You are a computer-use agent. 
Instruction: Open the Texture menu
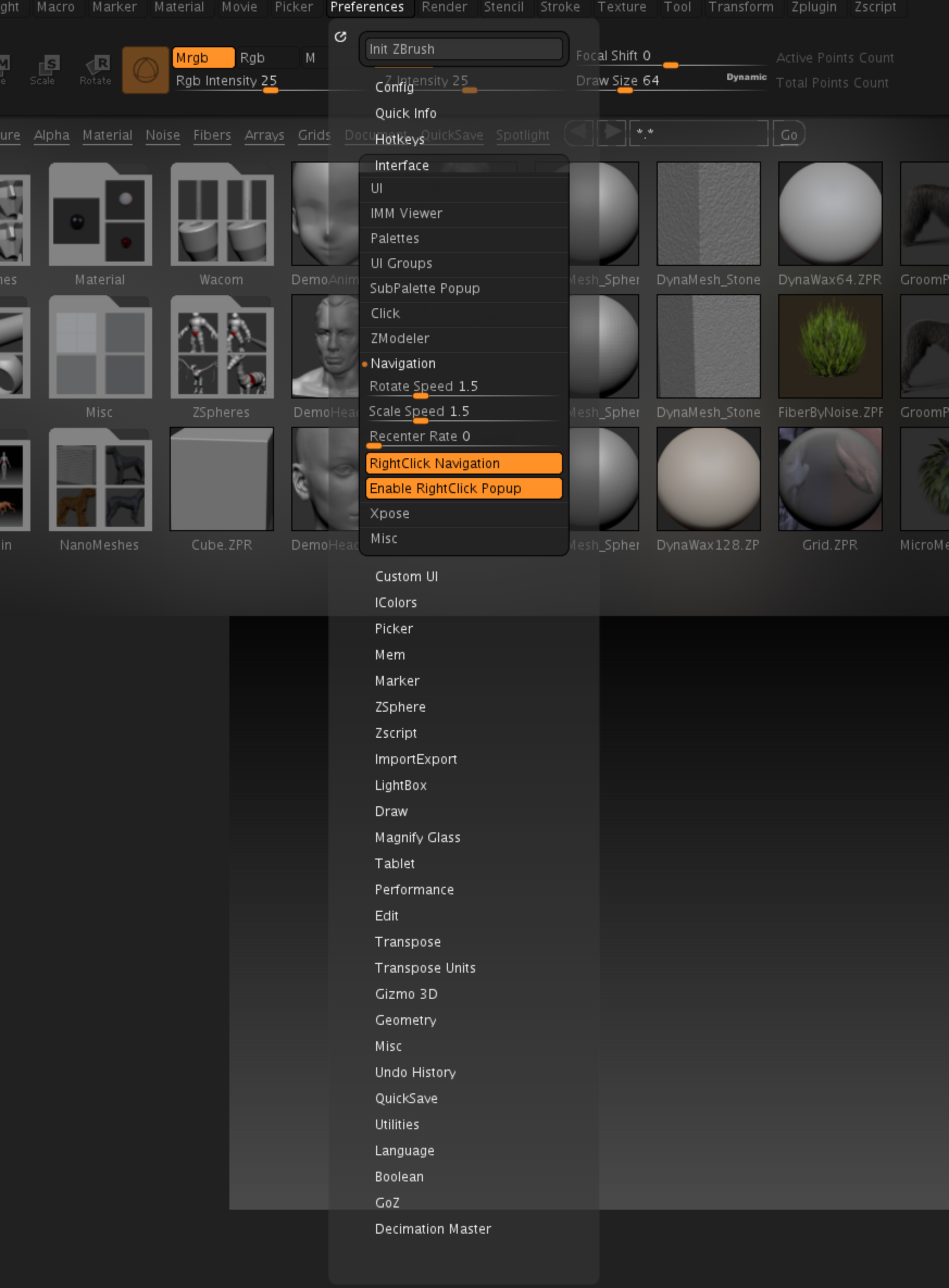click(622, 8)
